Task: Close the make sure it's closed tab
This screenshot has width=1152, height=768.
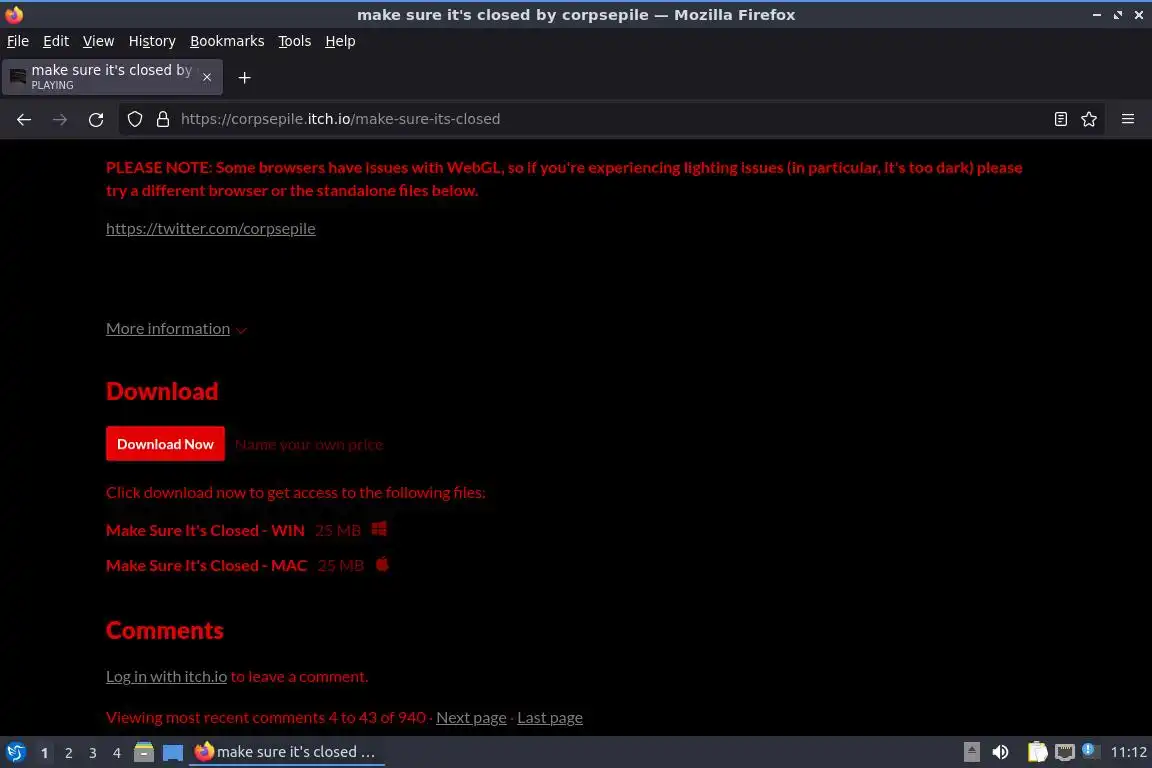Action: 207,77
